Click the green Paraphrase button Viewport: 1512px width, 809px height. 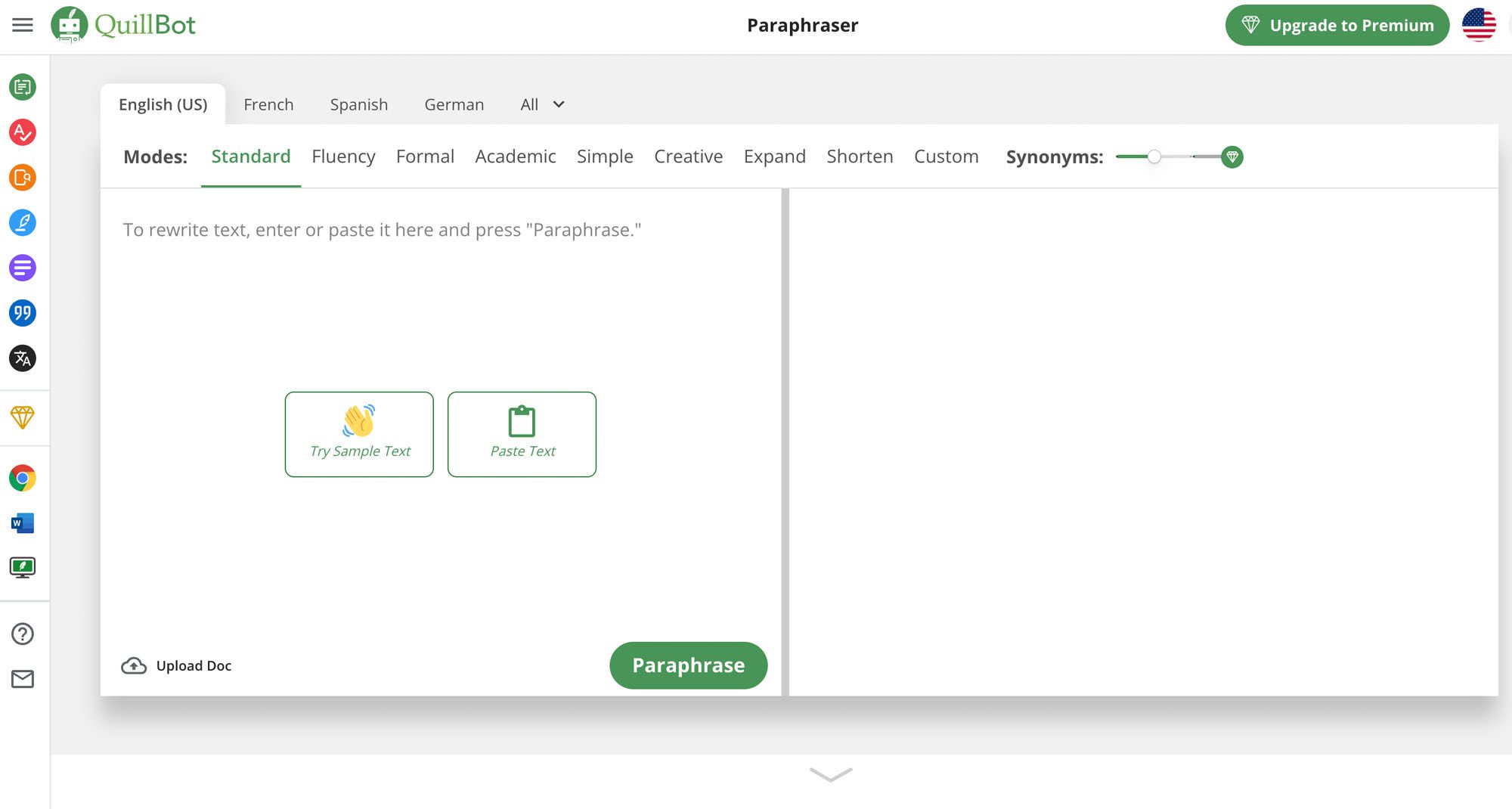point(689,665)
